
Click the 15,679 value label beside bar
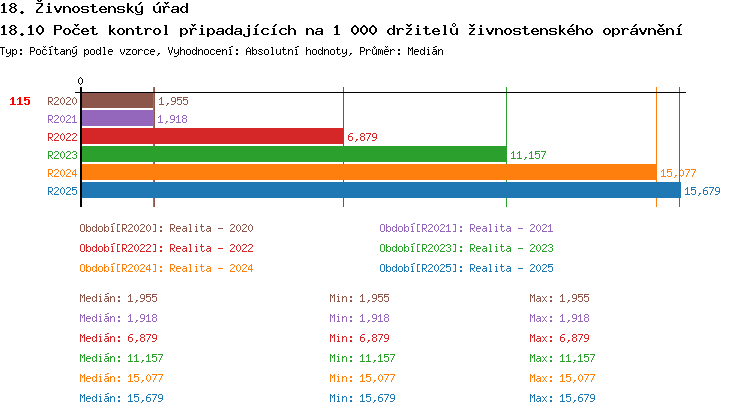point(702,191)
